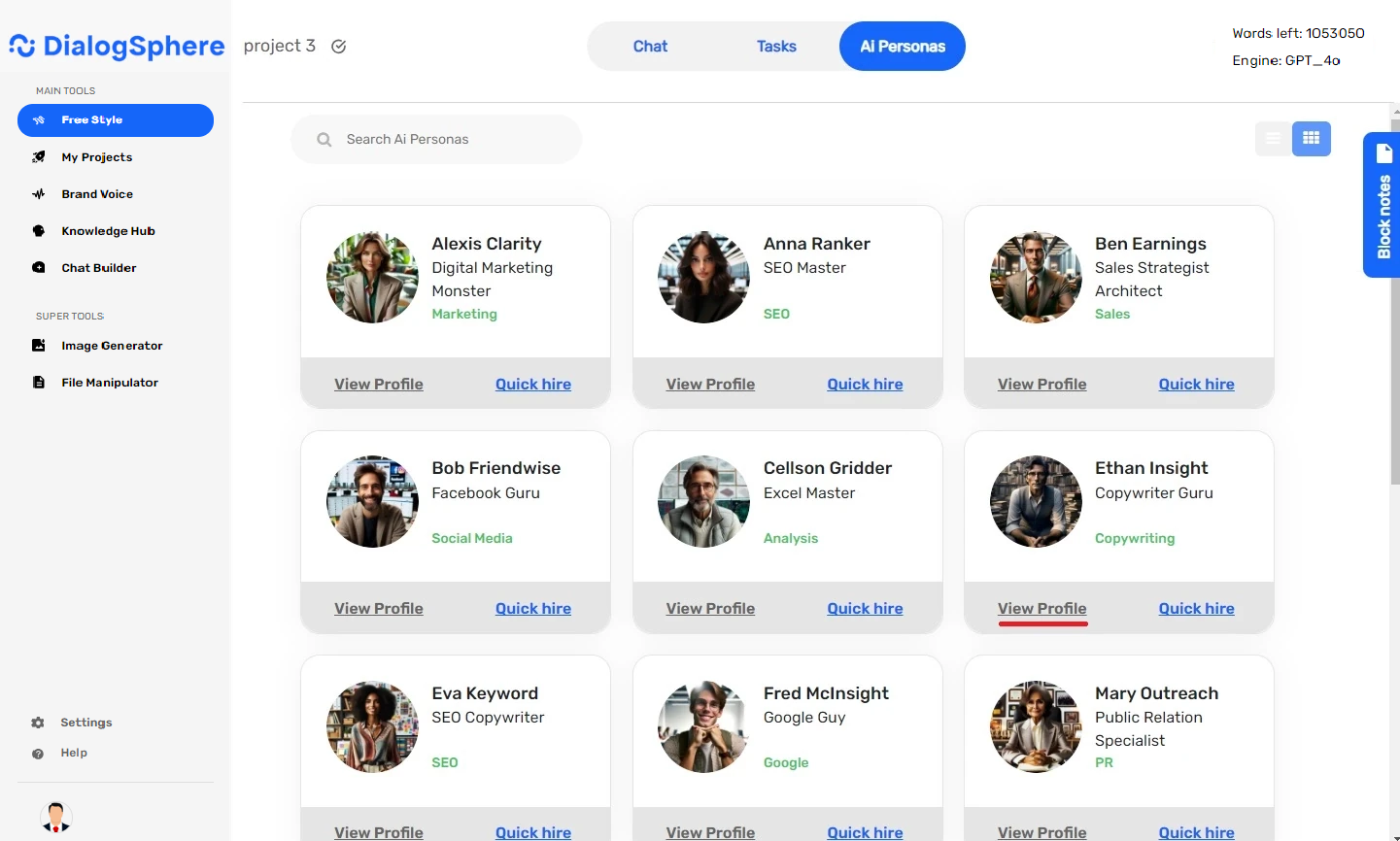Switch to the Tasks tab
The image size is (1400, 841).
(x=776, y=46)
